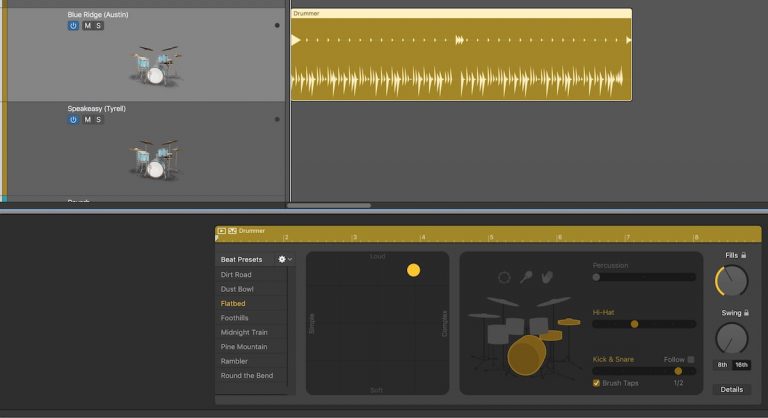
Task: Choose the Dust Bowl beat preset
Action: pyautogui.click(x=237, y=289)
